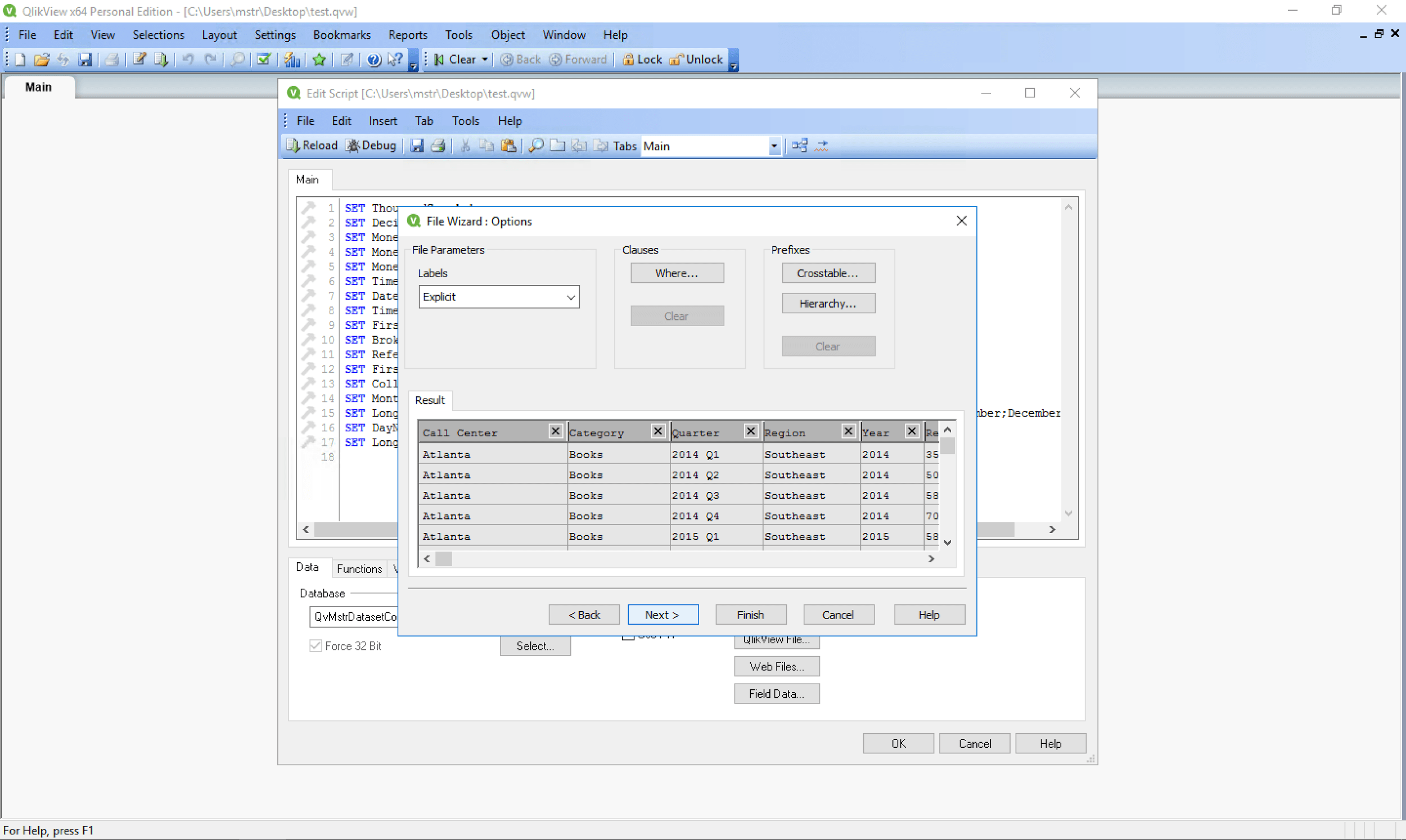This screenshot has width=1406, height=840.
Task: Open the Crosstable... prefix dialog
Action: point(828,273)
